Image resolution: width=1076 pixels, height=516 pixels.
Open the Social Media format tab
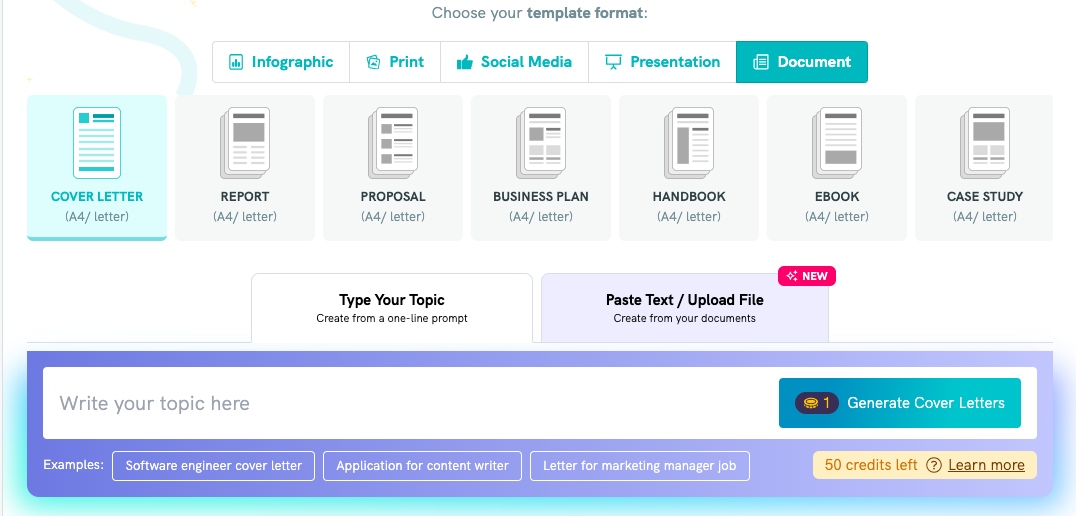pos(515,62)
